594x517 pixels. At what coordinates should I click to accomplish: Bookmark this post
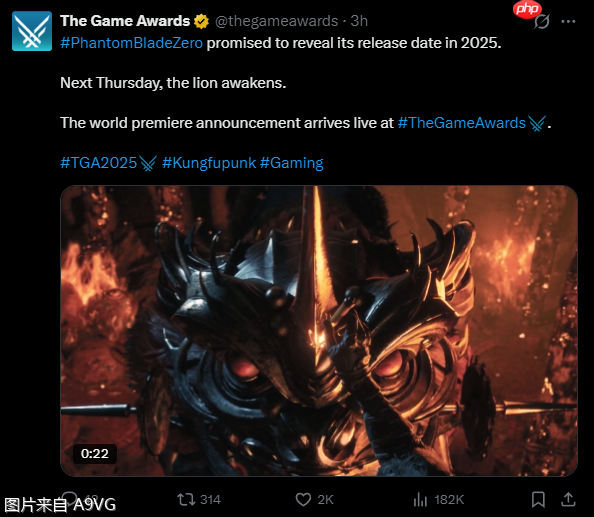pos(538,500)
